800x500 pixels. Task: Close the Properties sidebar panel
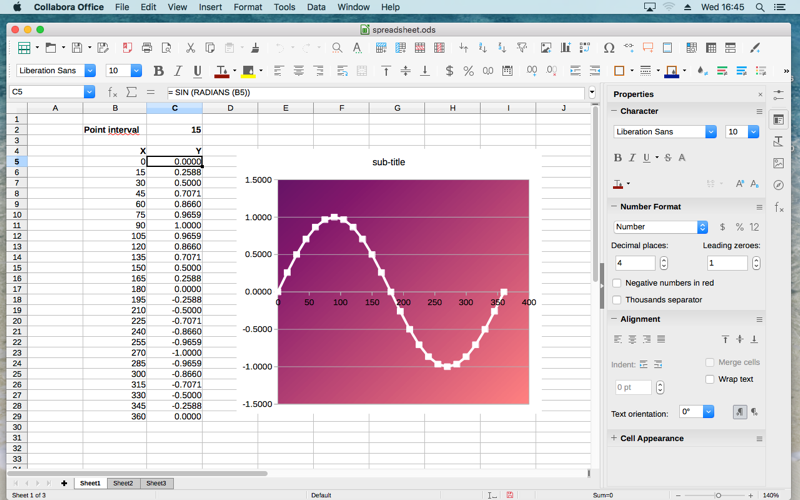click(760, 94)
